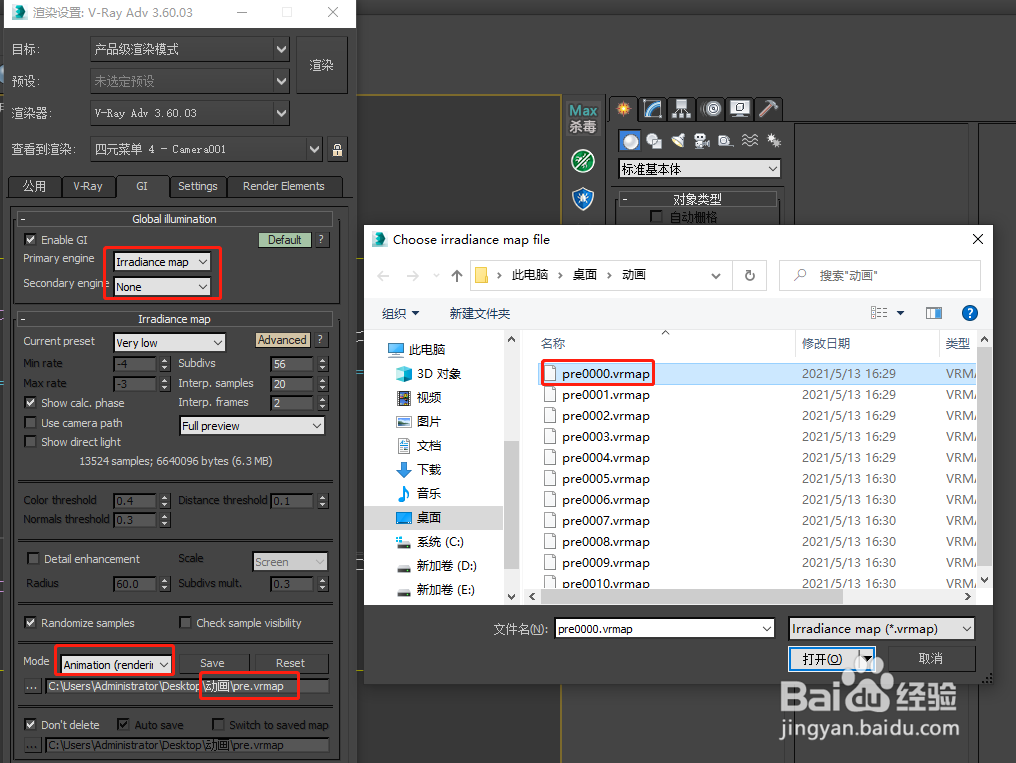Toggle Randomize samples checkbox
Image resolution: width=1016 pixels, height=763 pixels.
click(30, 622)
